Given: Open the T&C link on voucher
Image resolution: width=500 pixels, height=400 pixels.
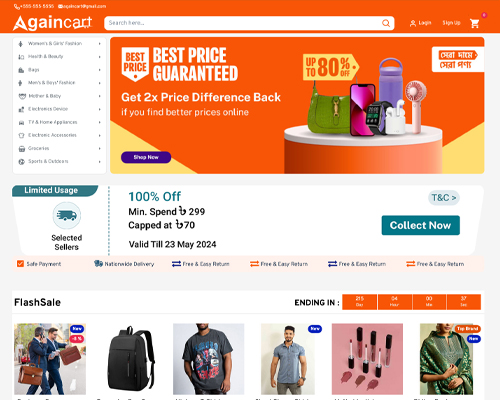Looking at the screenshot, I should pyautogui.click(x=444, y=198).
